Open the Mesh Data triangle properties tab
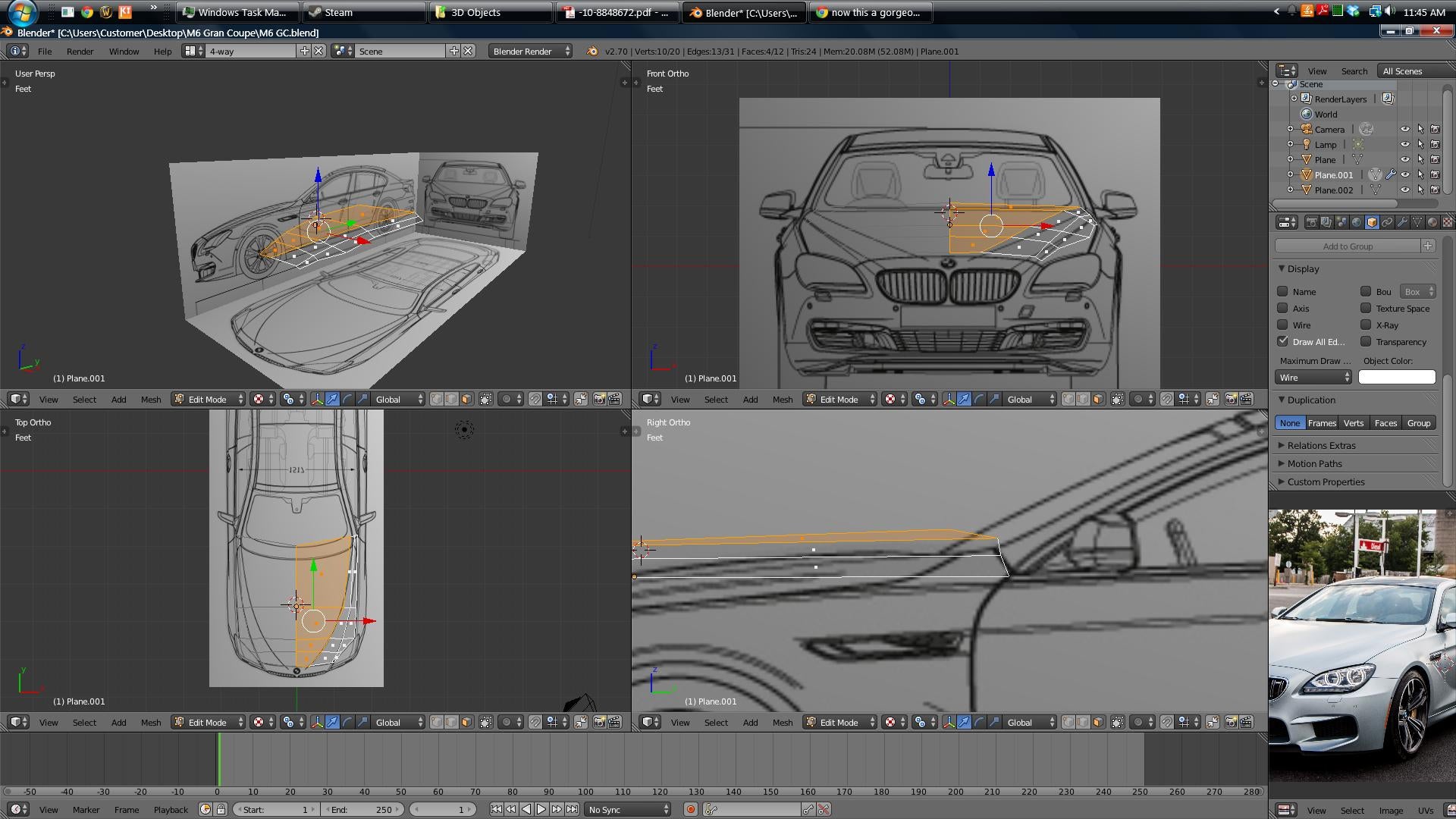The height and width of the screenshot is (819, 1456). (1417, 222)
